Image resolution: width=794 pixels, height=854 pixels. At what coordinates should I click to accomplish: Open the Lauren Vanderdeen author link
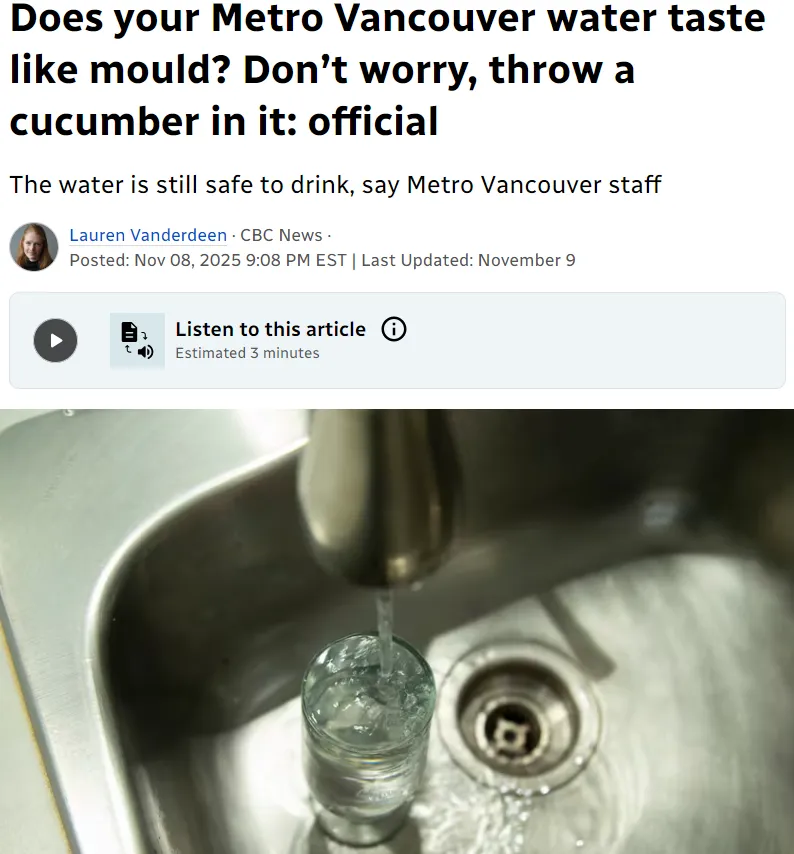pyautogui.click(x=148, y=235)
